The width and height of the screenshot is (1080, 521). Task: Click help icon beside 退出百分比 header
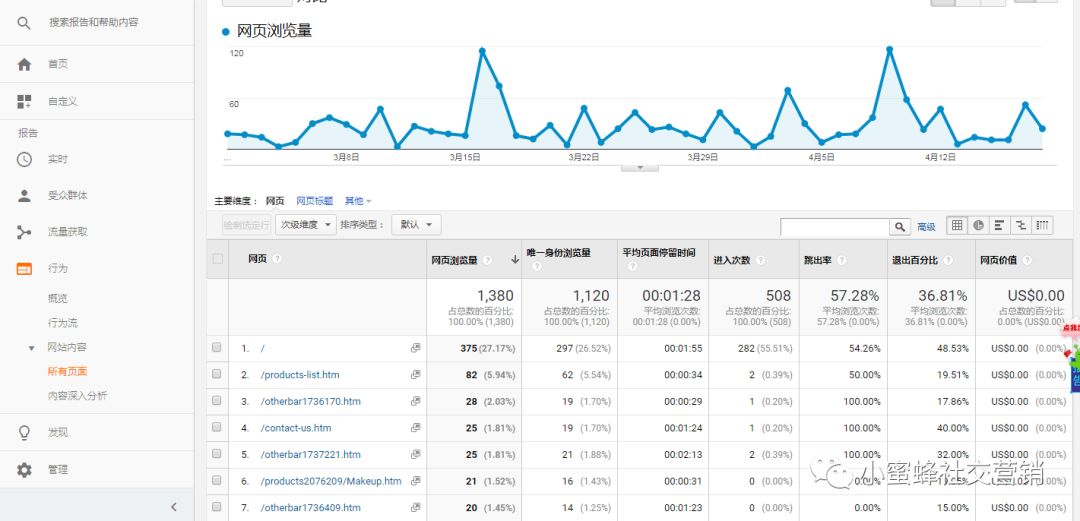point(948,260)
